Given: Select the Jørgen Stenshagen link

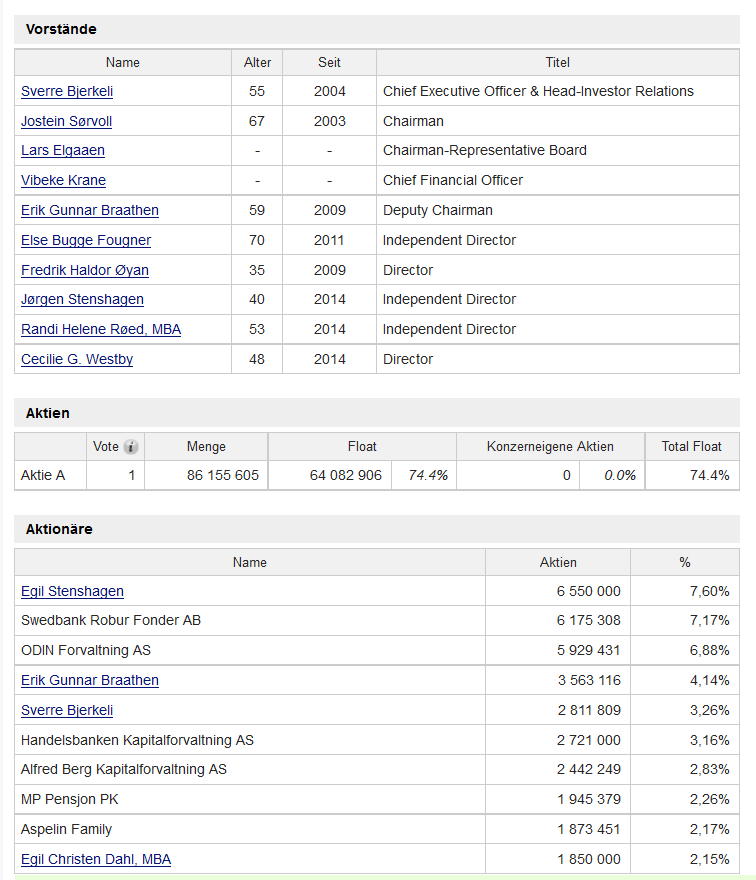Looking at the screenshot, I should [x=82, y=299].
